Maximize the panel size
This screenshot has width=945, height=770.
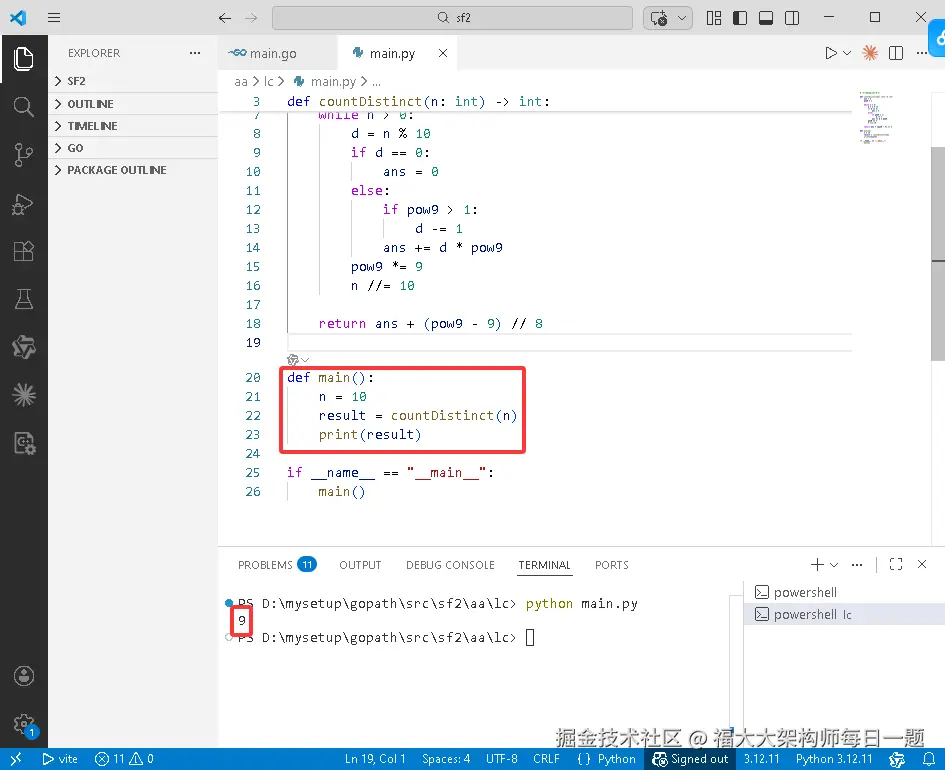[x=896, y=565]
